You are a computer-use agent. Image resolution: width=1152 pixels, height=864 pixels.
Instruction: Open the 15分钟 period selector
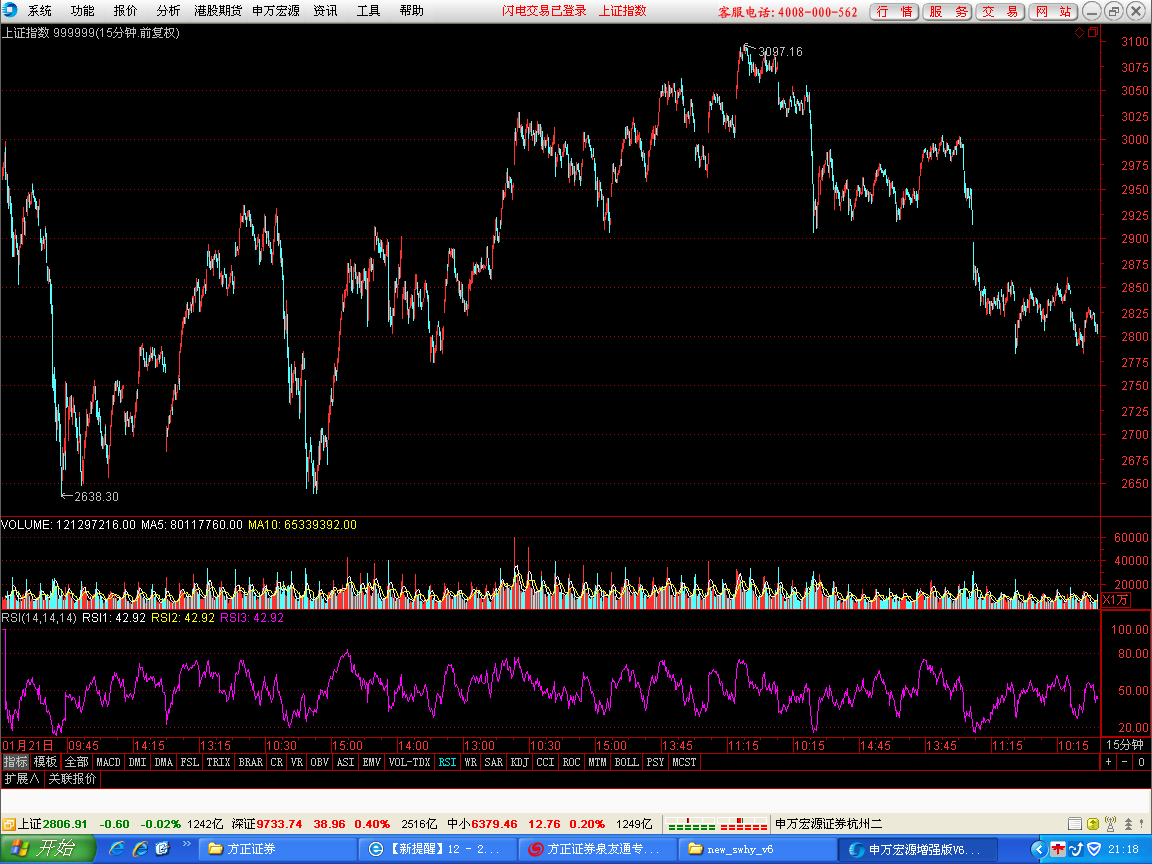coord(1125,745)
